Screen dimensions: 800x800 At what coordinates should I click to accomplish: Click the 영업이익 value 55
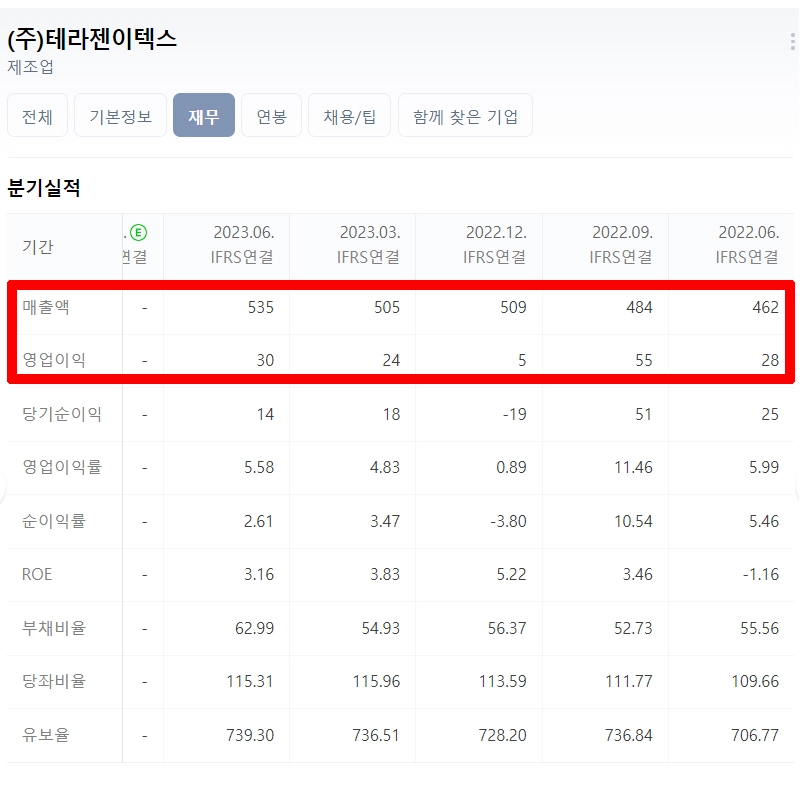click(644, 360)
